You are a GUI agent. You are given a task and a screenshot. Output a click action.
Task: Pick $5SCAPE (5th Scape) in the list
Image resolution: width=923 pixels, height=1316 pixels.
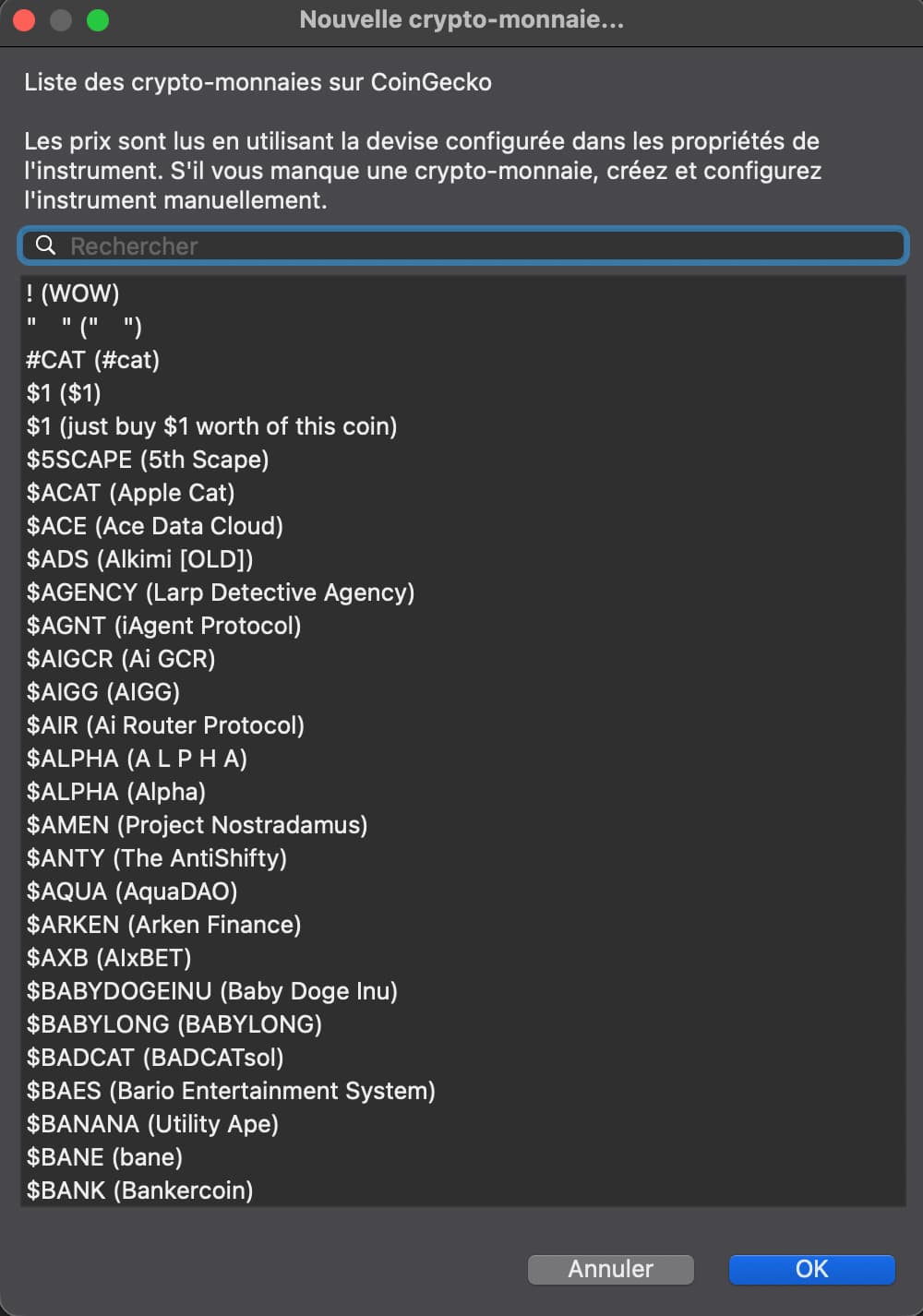[148, 460]
